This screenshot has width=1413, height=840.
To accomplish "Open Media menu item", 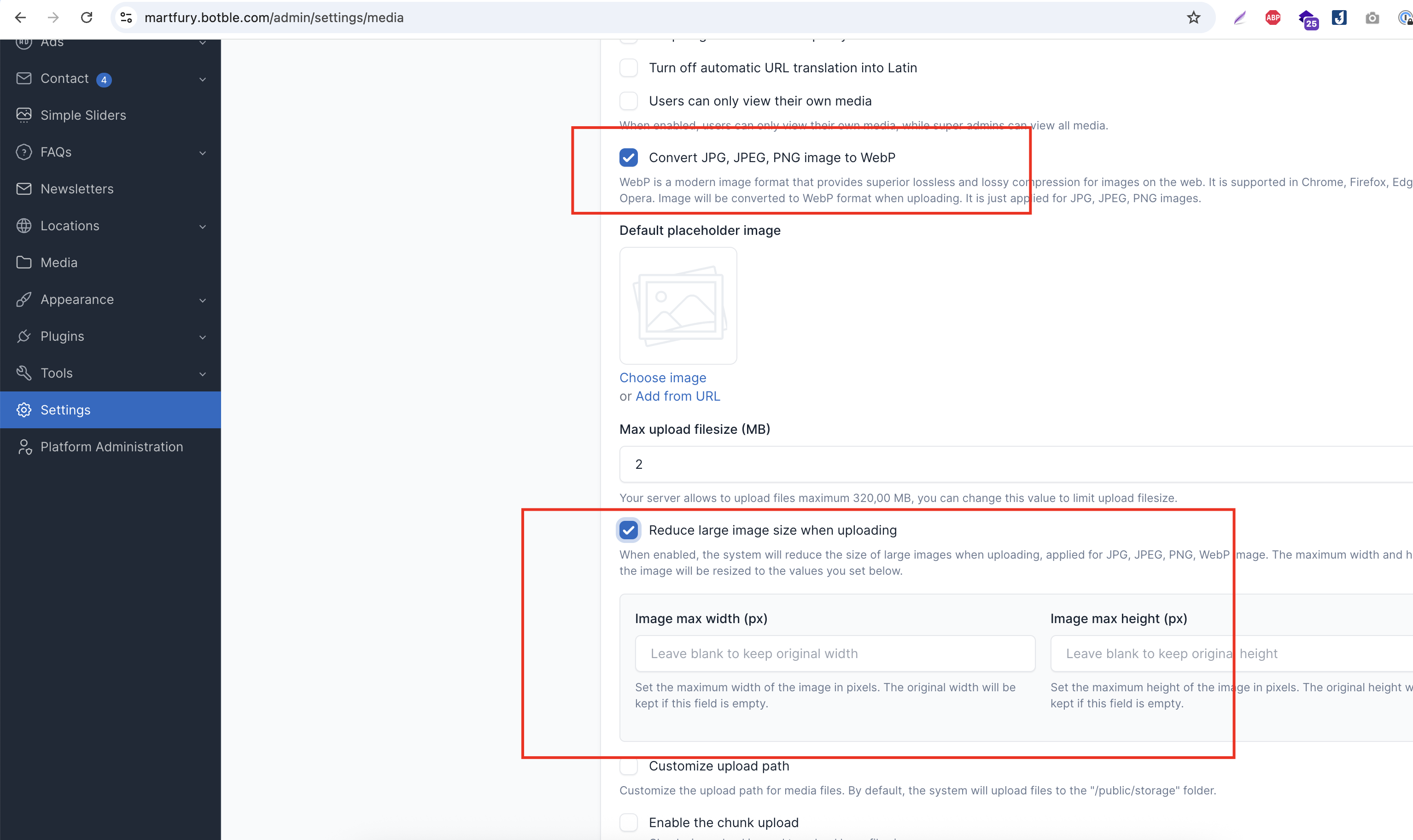I will [x=111, y=262].
